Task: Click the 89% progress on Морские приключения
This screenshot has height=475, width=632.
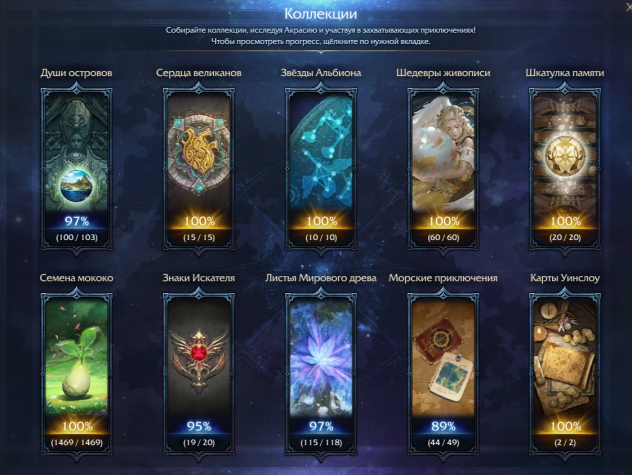Action: click(443, 426)
